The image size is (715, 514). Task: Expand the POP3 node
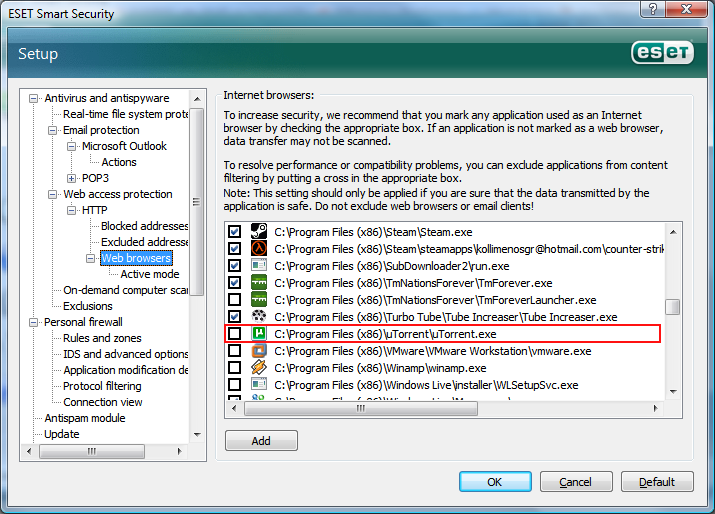72,178
